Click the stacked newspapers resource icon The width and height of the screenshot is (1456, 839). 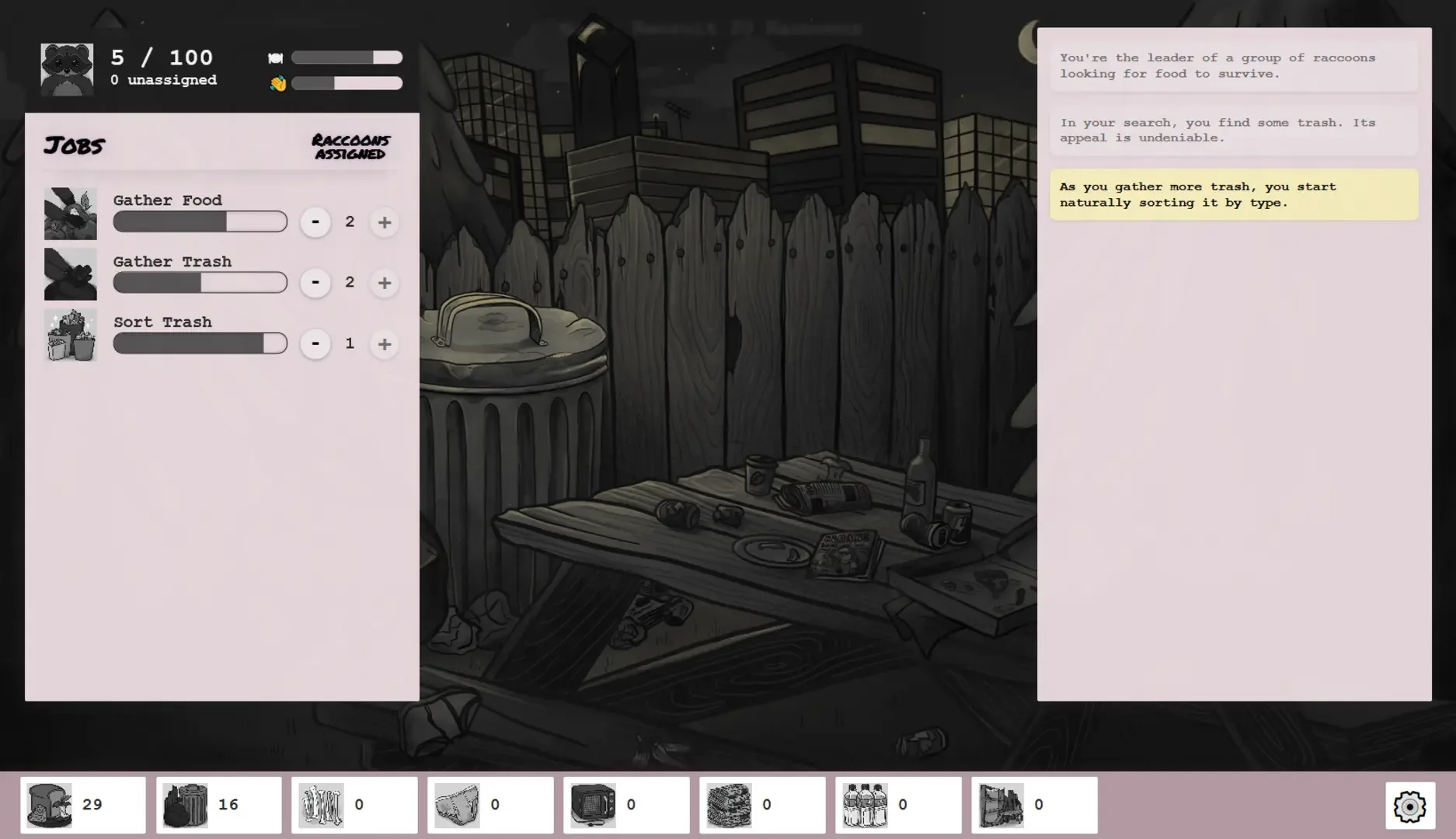[x=729, y=805]
